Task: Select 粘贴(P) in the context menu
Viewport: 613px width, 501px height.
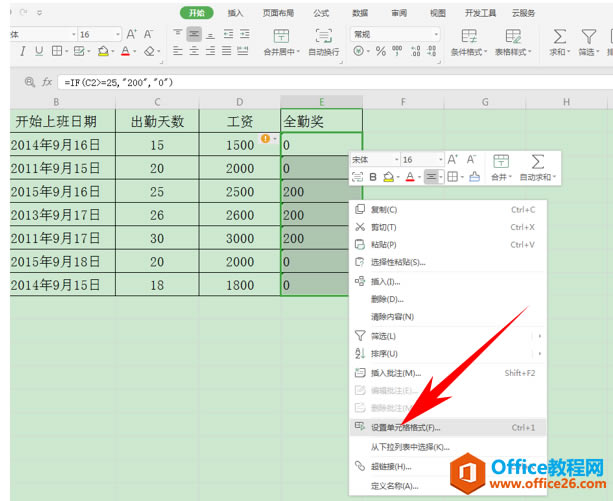Action: (x=447, y=245)
